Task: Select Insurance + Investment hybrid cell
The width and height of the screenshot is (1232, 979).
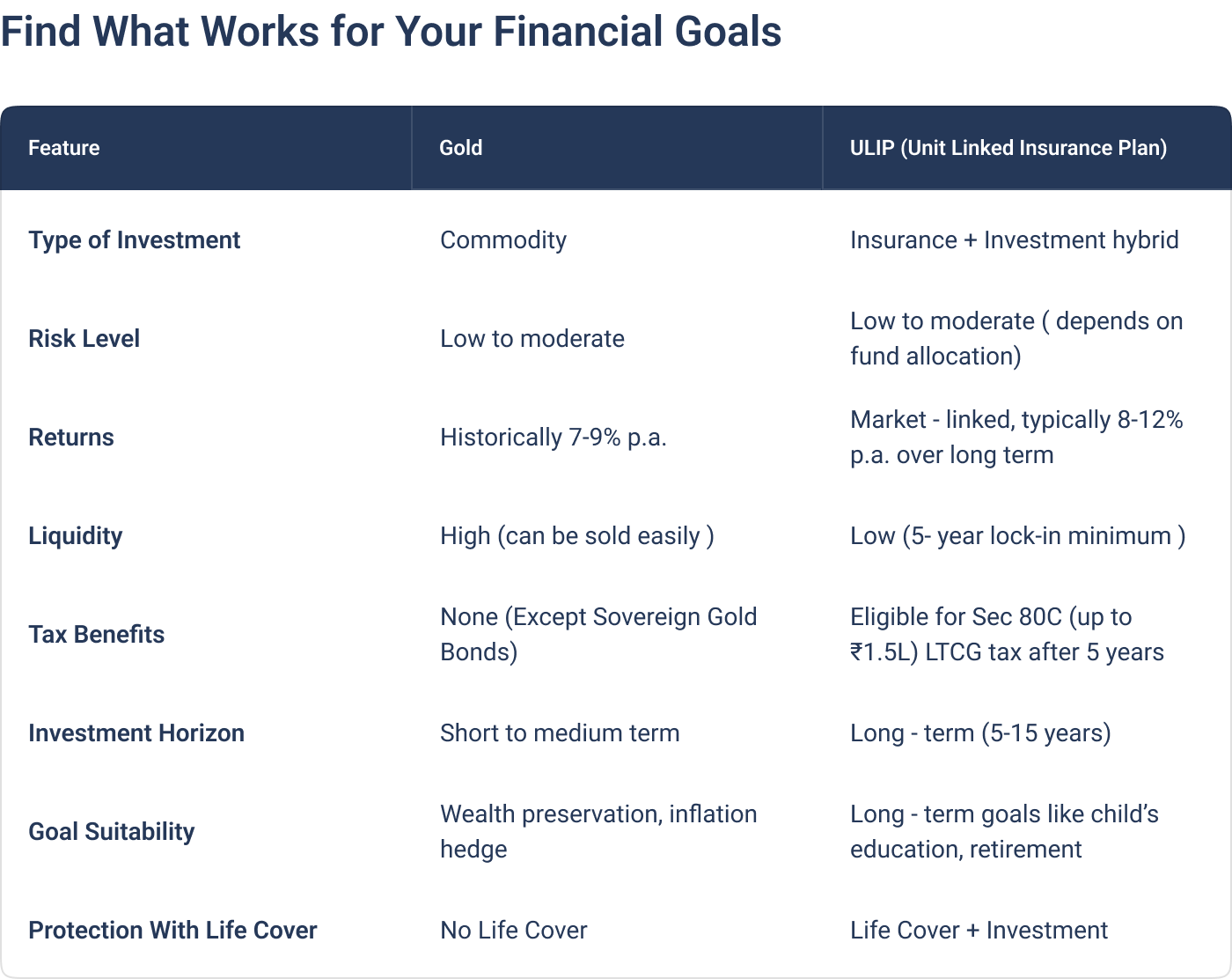Action: tap(1015, 240)
